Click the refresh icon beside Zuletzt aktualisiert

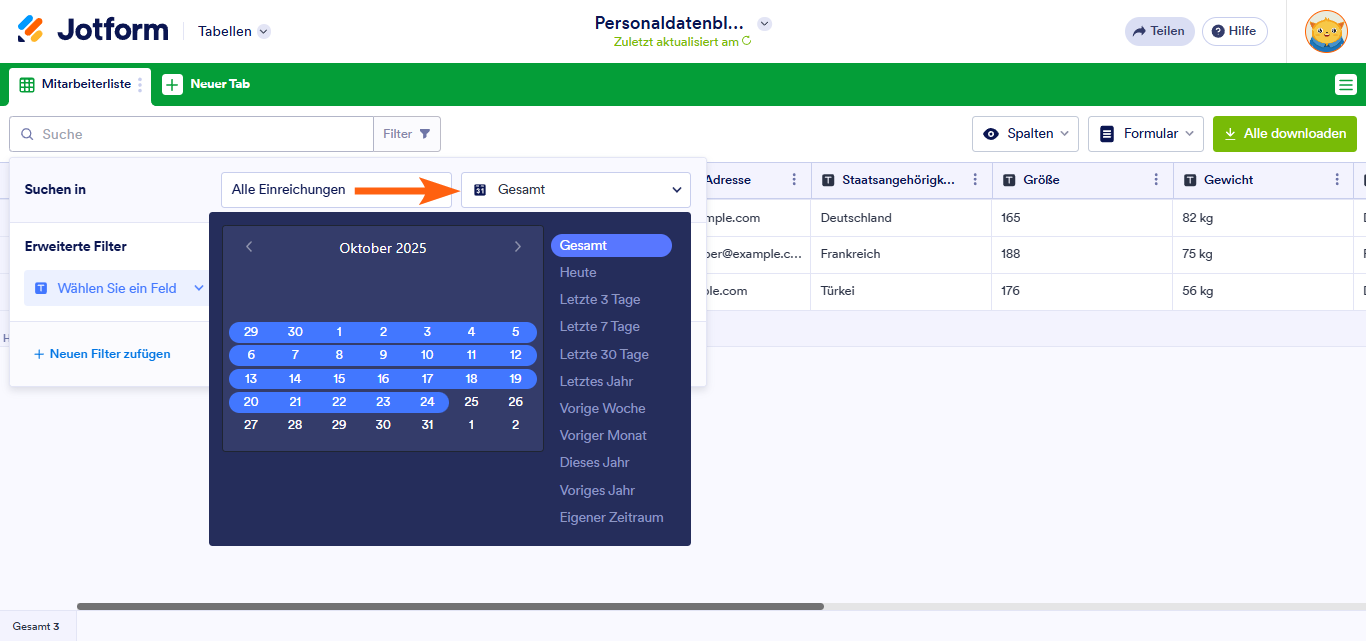tap(746, 42)
